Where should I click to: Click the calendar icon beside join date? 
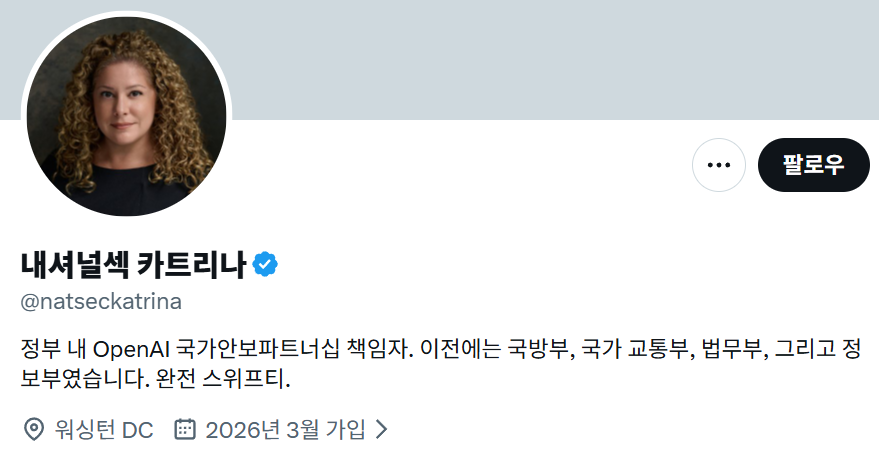185,429
